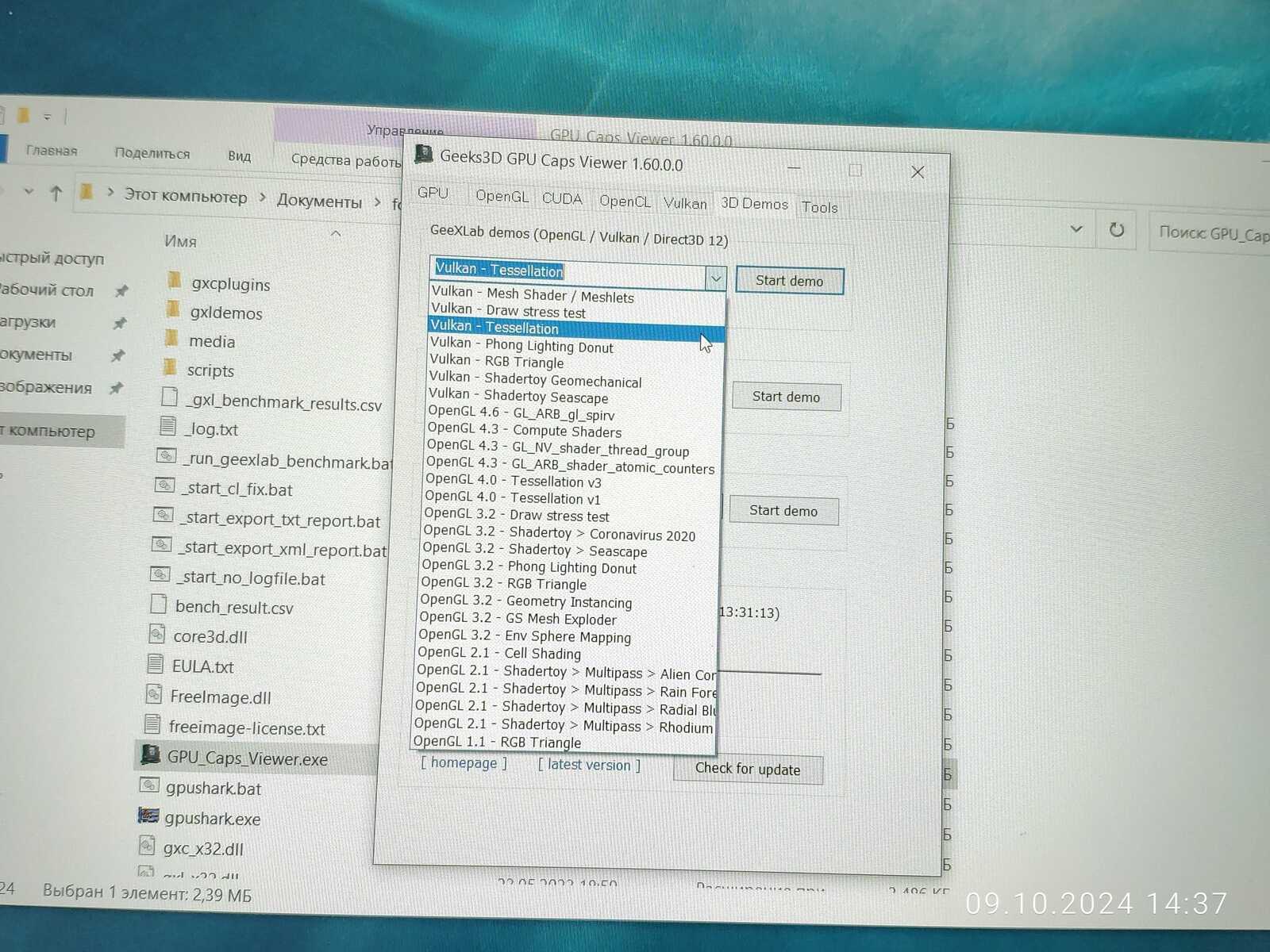Screen dimensions: 1270x952
Task: Open the Главная ribbon tab in Explorer
Action: pos(52,150)
